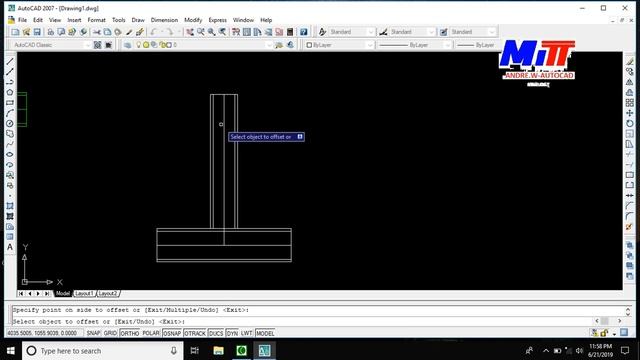Screen dimensions: 640x360
Task: Click the Cut (scissors) icon
Action: point(97,32)
